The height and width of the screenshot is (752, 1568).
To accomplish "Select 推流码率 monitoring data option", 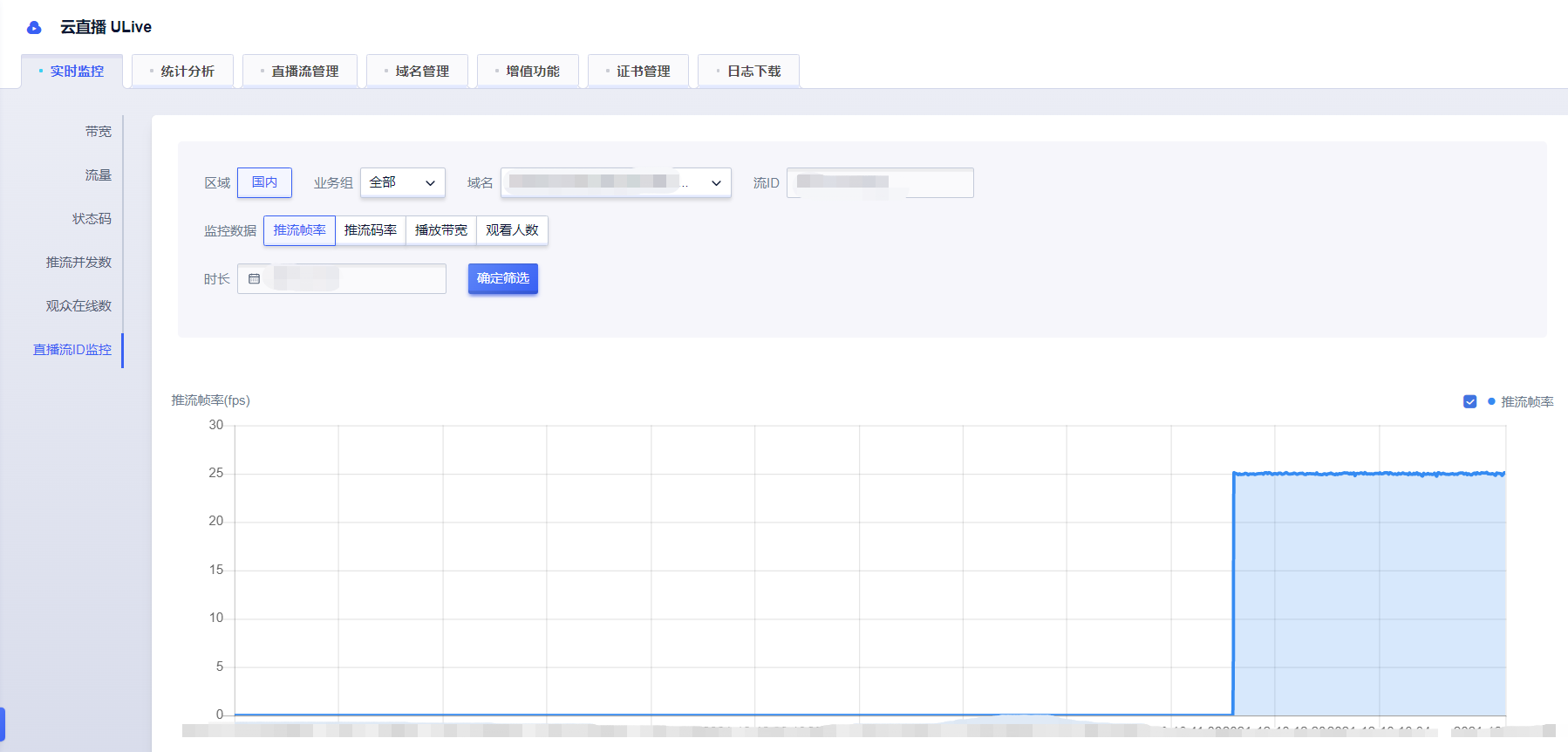I will coord(371,230).
